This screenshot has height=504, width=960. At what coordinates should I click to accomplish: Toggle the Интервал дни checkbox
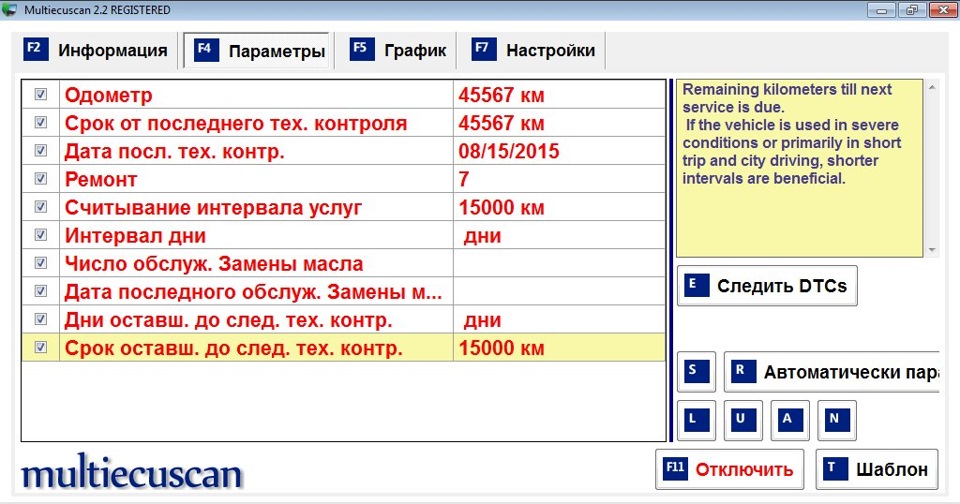point(40,235)
